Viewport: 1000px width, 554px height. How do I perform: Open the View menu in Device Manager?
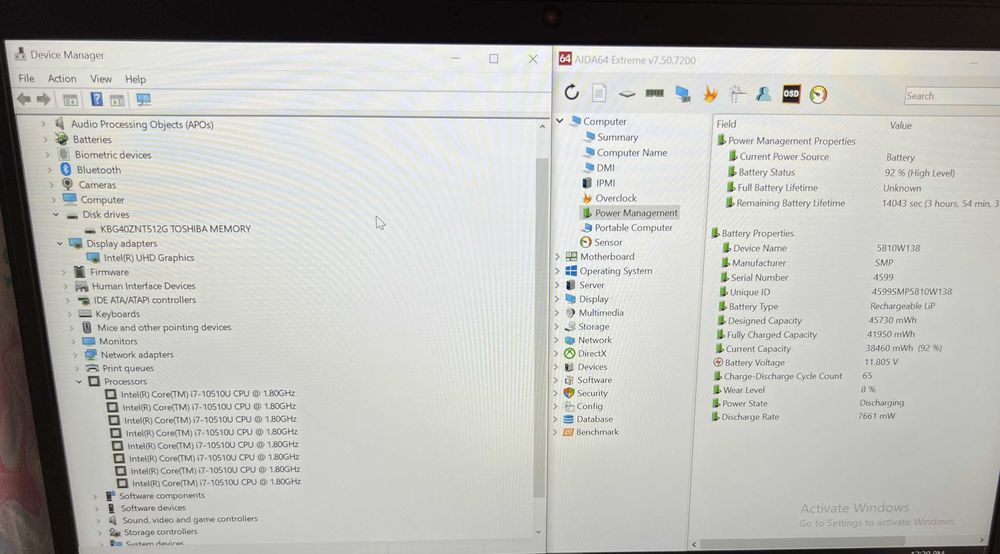tap(101, 79)
